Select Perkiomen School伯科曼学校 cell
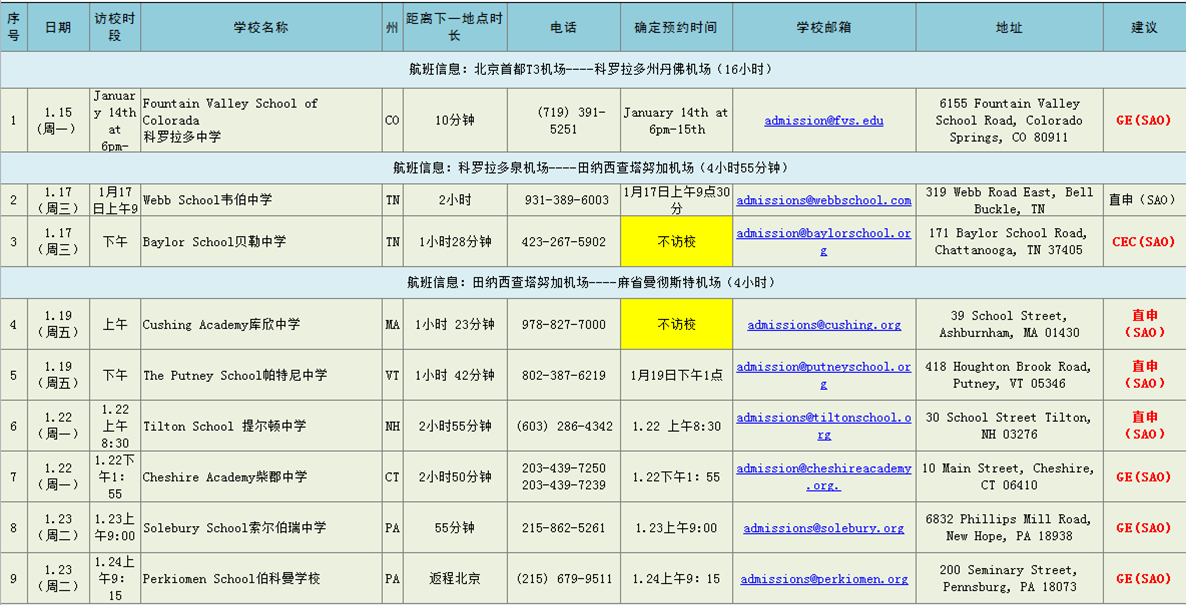The width and height of the screenshot is (1186, 605). [x=261, y=579]
